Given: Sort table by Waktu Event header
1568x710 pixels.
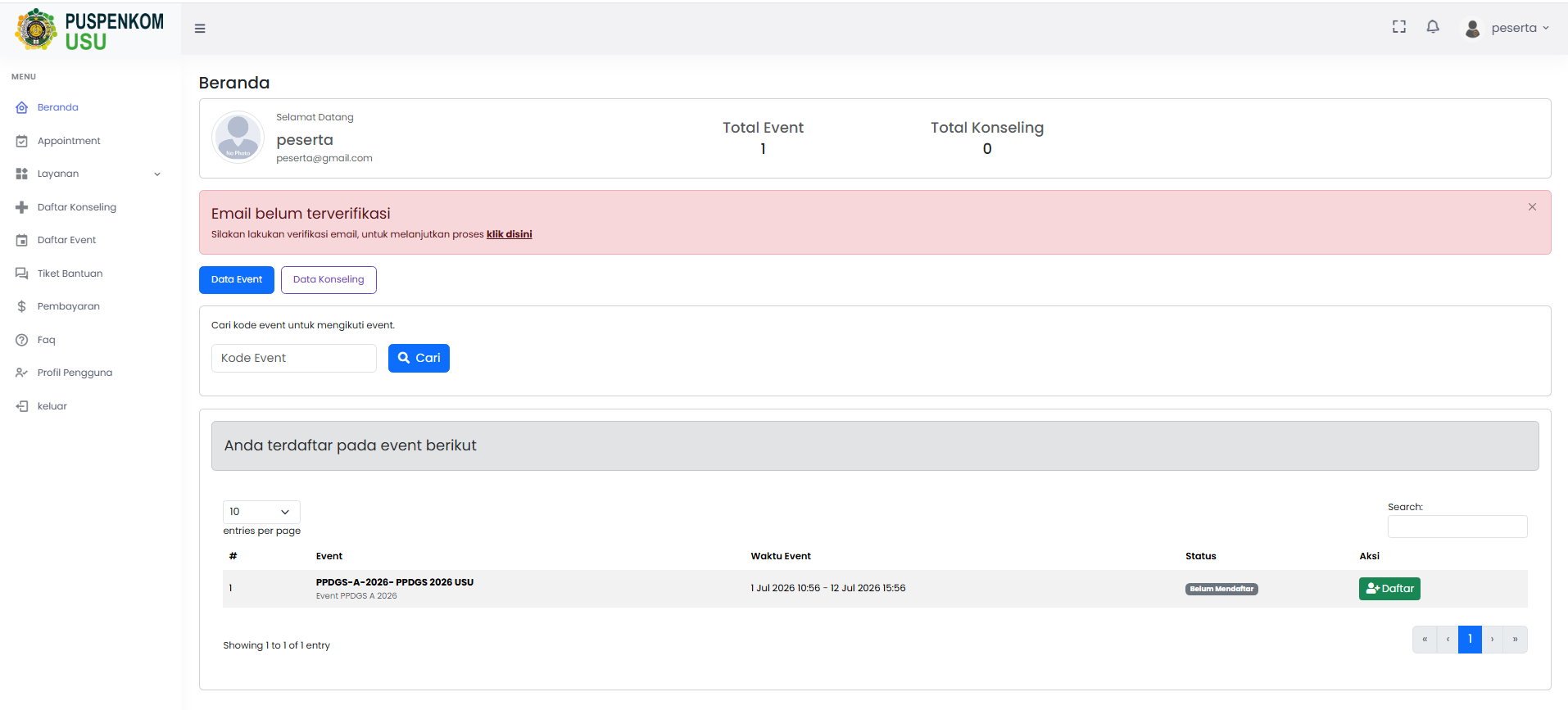Looking at the screenshot, I should [781, 556].
